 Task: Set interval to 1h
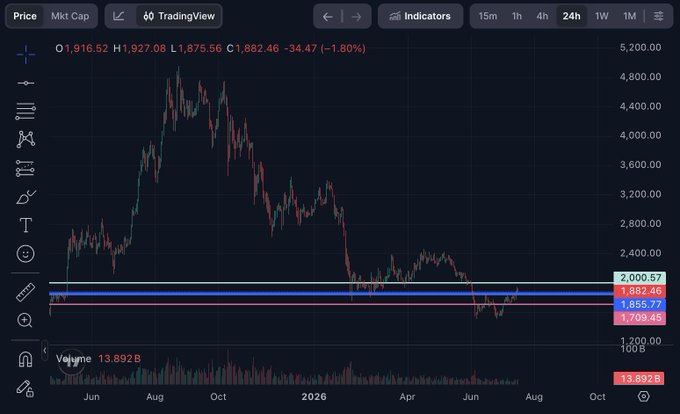coord(517,16)
